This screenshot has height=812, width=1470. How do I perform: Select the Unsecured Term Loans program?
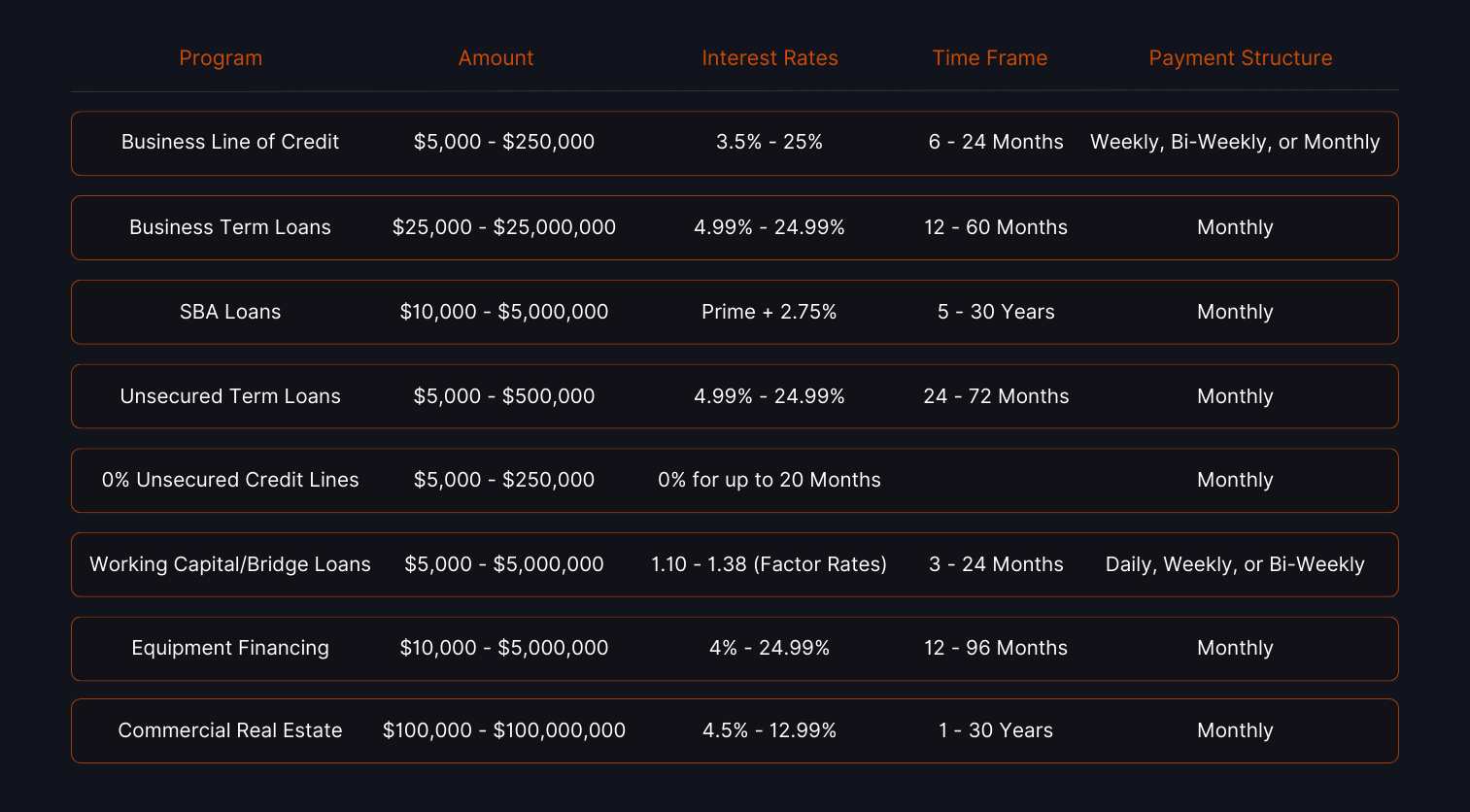pos(230,396)
